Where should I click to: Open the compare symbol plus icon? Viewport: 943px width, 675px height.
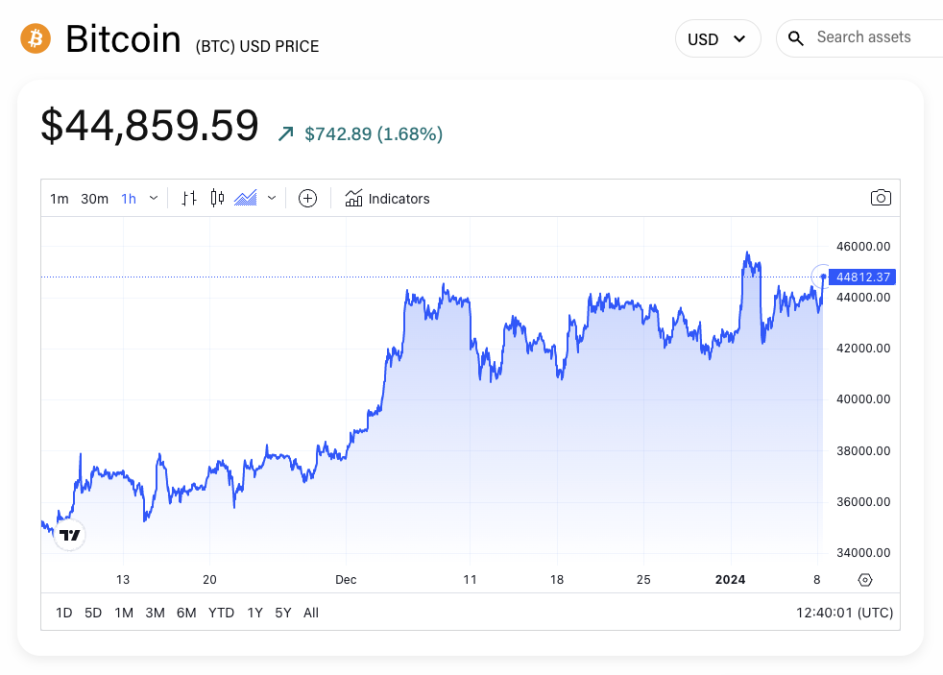[307, 198]
